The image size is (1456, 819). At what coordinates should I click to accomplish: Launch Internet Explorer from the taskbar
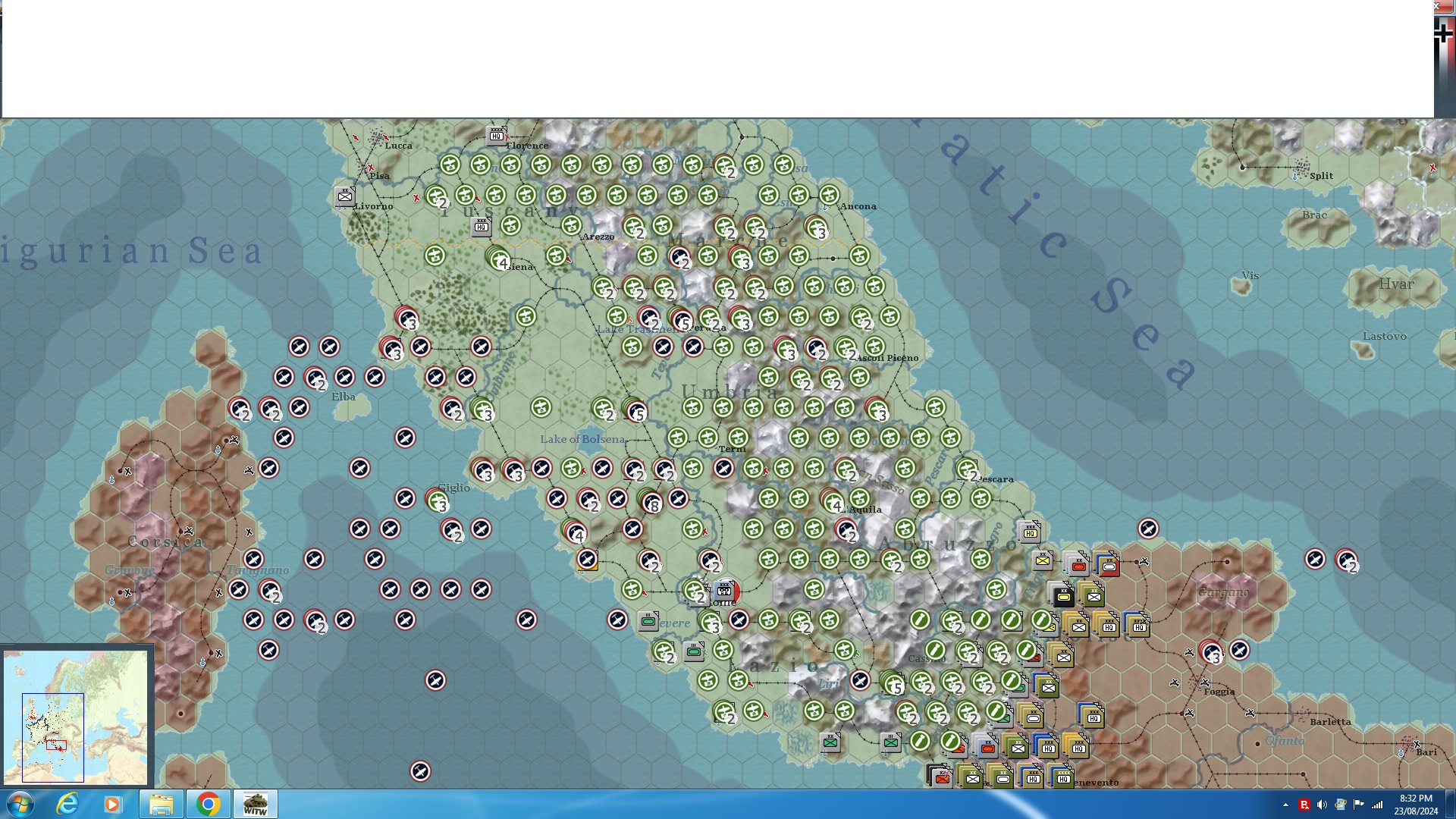coord(67,804)
